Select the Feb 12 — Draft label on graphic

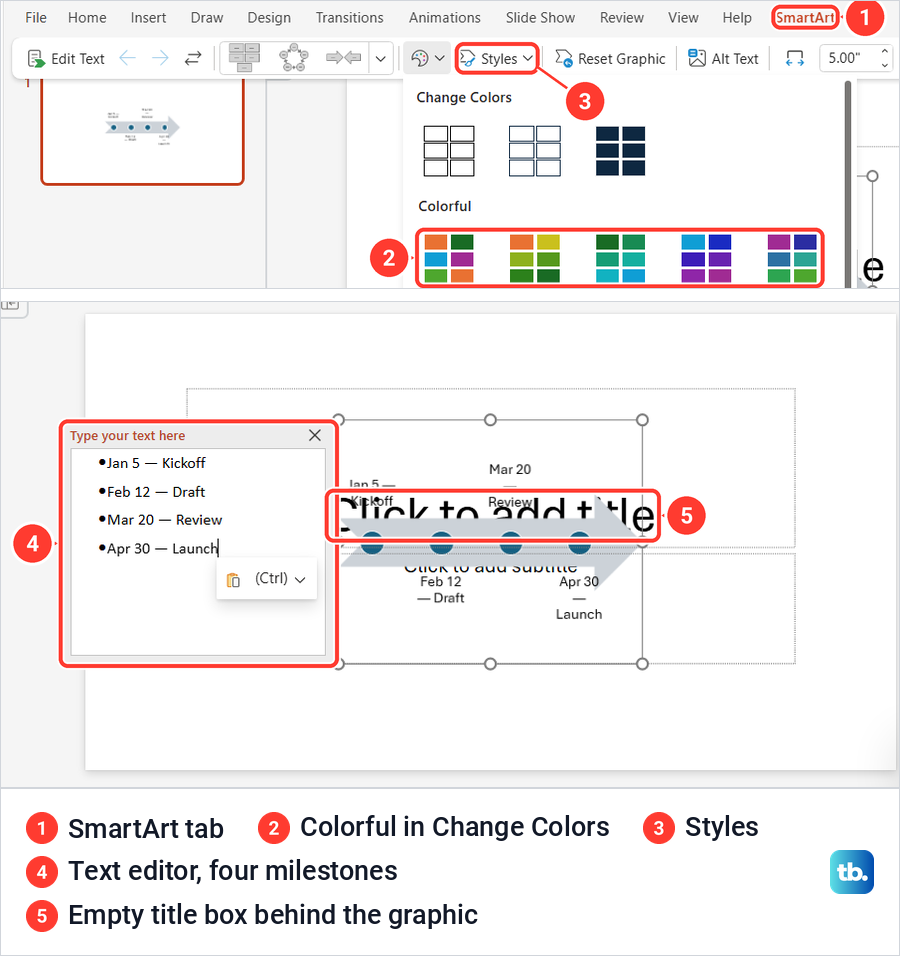(x=440, y=590)
